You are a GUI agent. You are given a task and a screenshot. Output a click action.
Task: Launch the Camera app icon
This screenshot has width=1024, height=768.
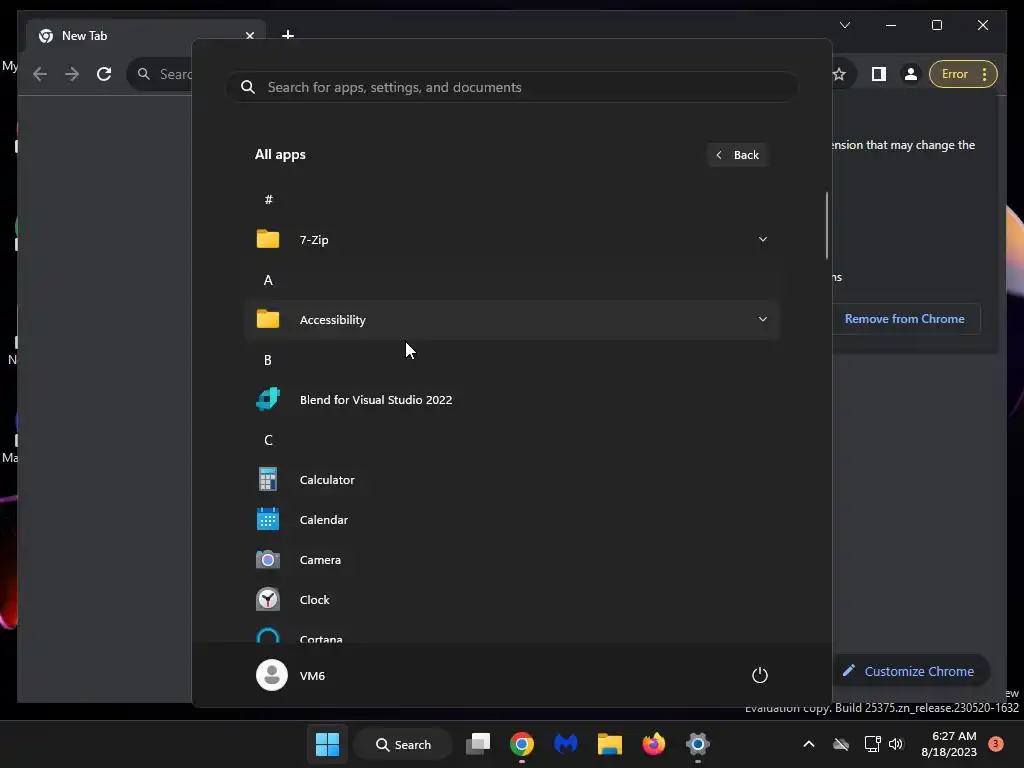(268, 560)
